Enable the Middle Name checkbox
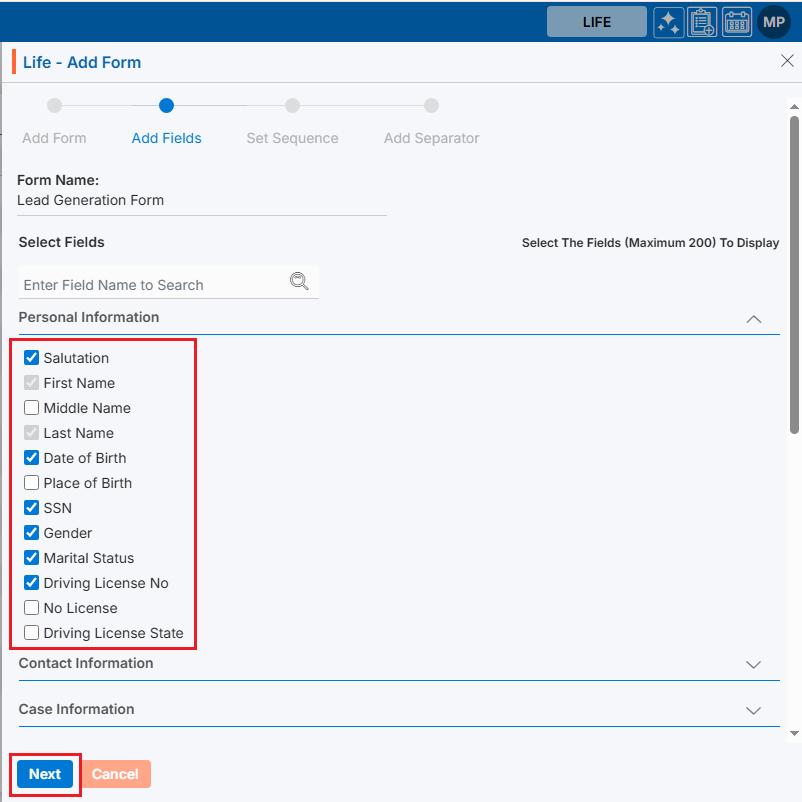Screen dimensions: 802x802 click(32, 408)
